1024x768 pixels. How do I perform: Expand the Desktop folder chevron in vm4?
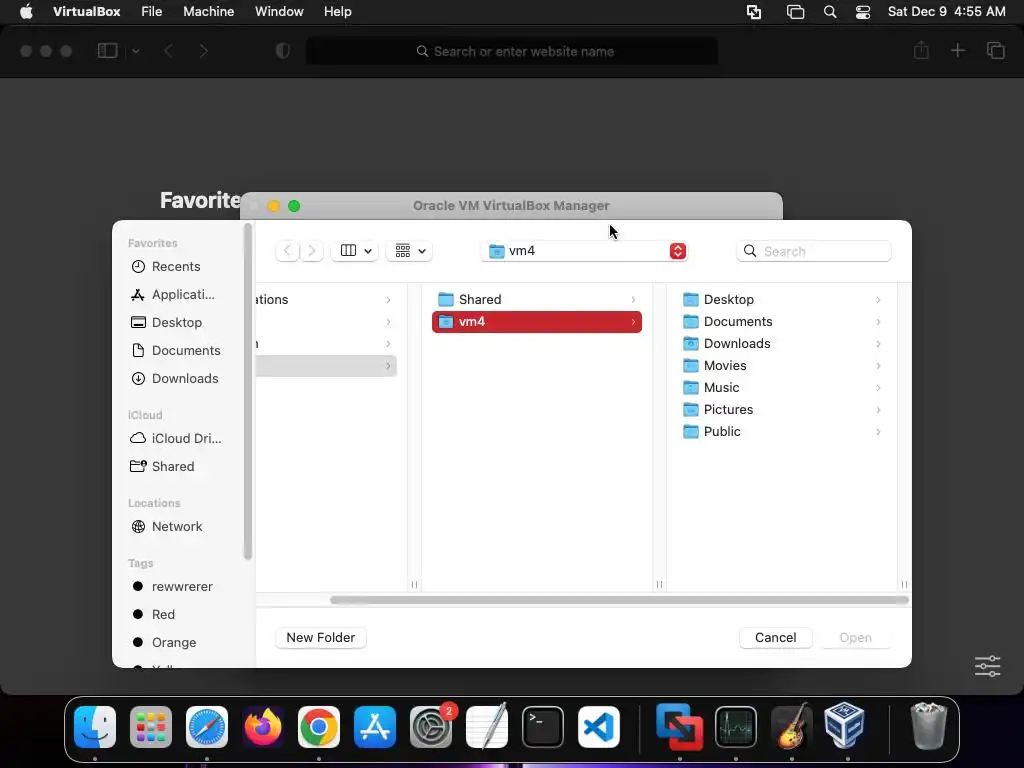point(878,300)
